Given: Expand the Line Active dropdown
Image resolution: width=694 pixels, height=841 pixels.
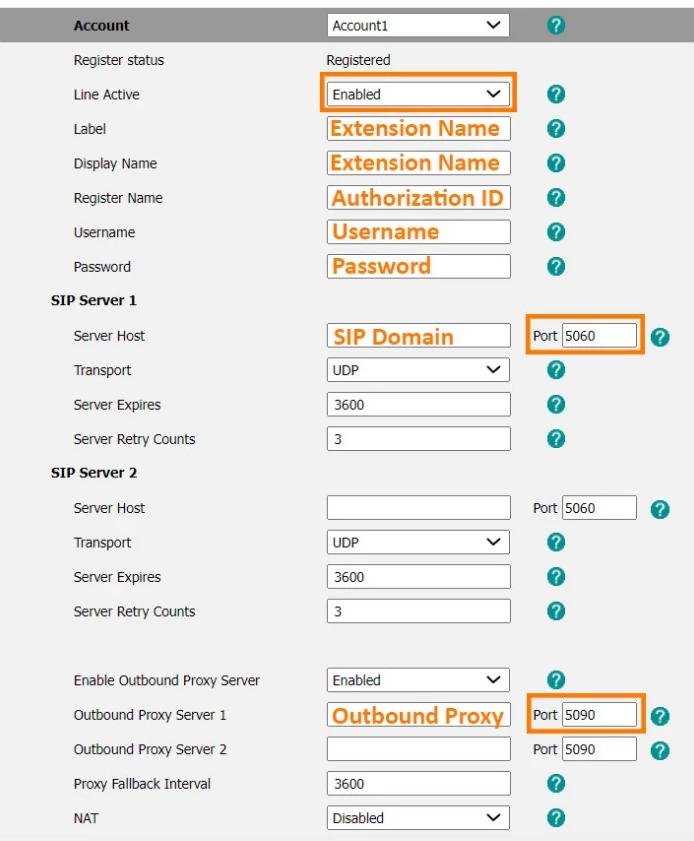Looking at the screenshot, I should tap(418, 94).
